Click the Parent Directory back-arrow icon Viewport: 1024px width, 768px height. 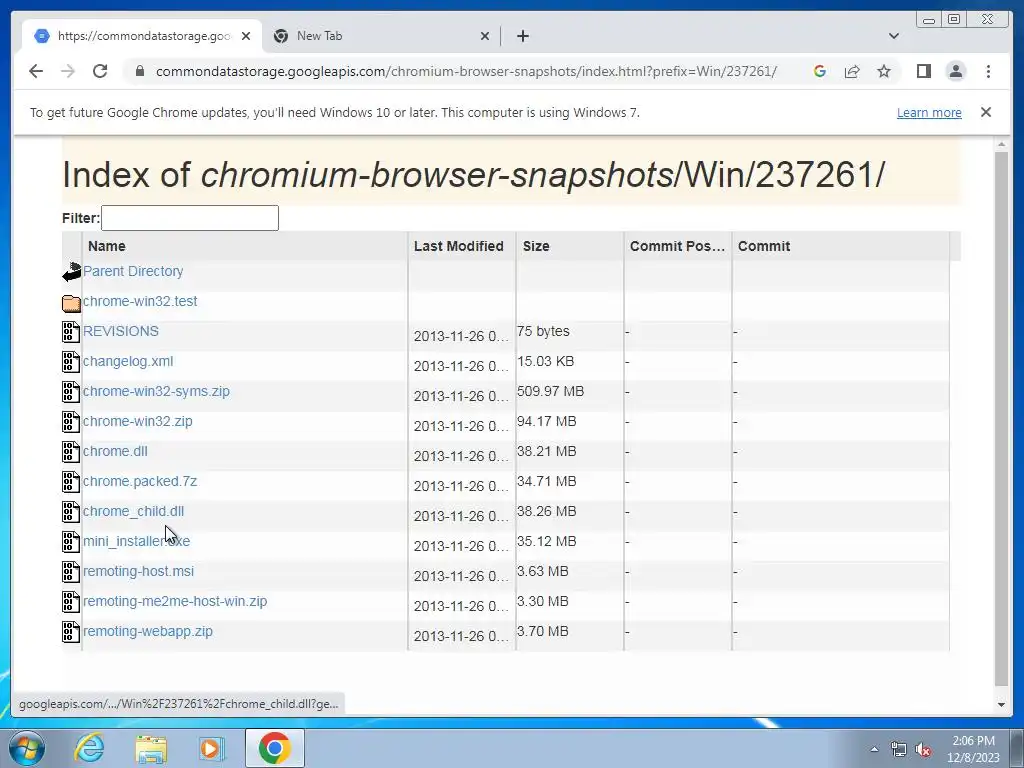(71, 272)
